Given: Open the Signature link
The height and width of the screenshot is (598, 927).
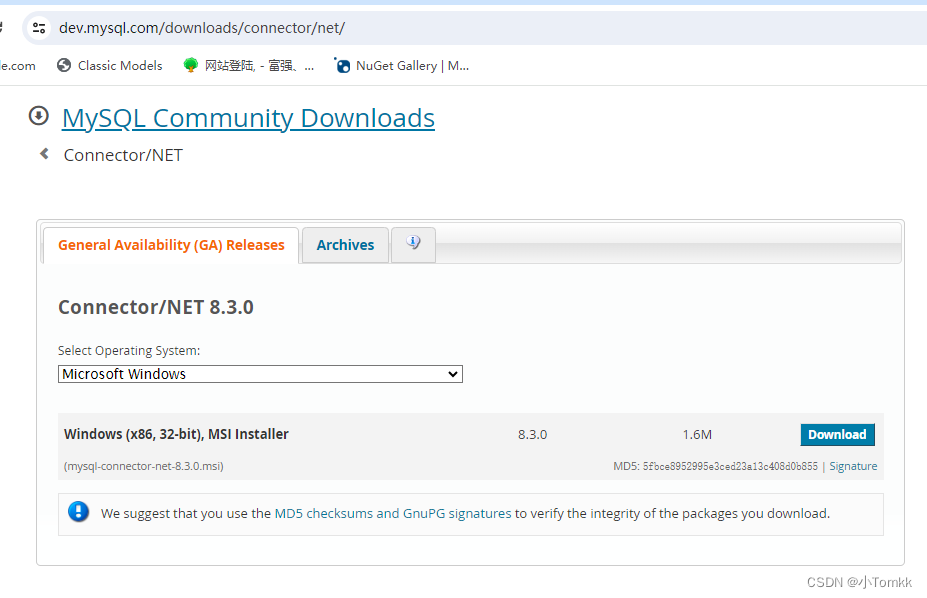Looking at the screenshot, I should (x=853, y=466).
